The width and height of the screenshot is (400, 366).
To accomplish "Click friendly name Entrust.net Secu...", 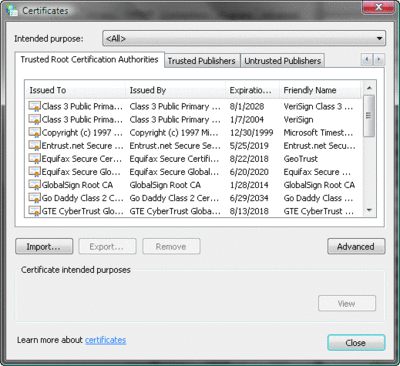I will pos(319,146).
